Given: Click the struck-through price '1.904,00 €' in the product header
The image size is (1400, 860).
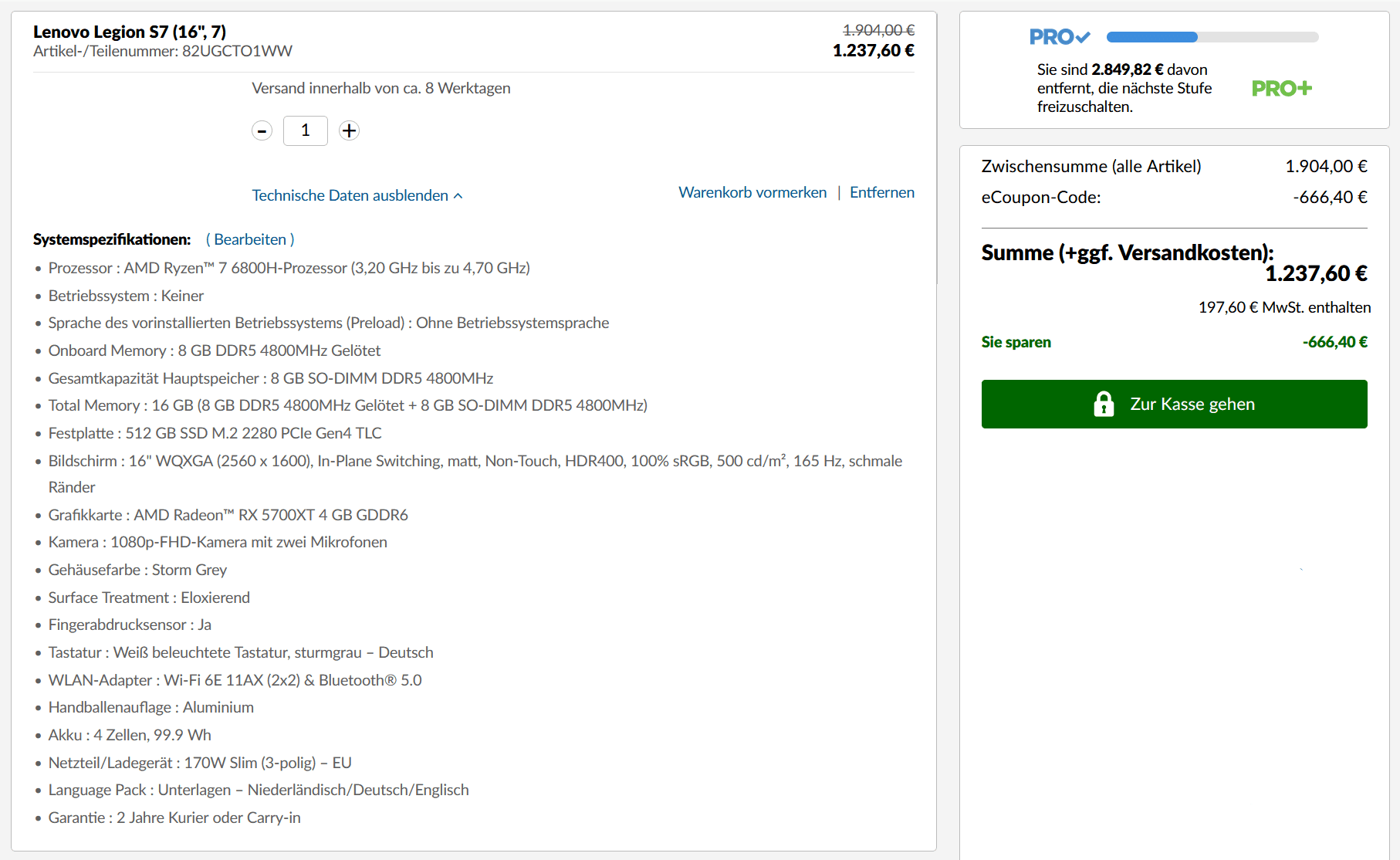Looking at the screenshot, I should (x=878, y=30).
